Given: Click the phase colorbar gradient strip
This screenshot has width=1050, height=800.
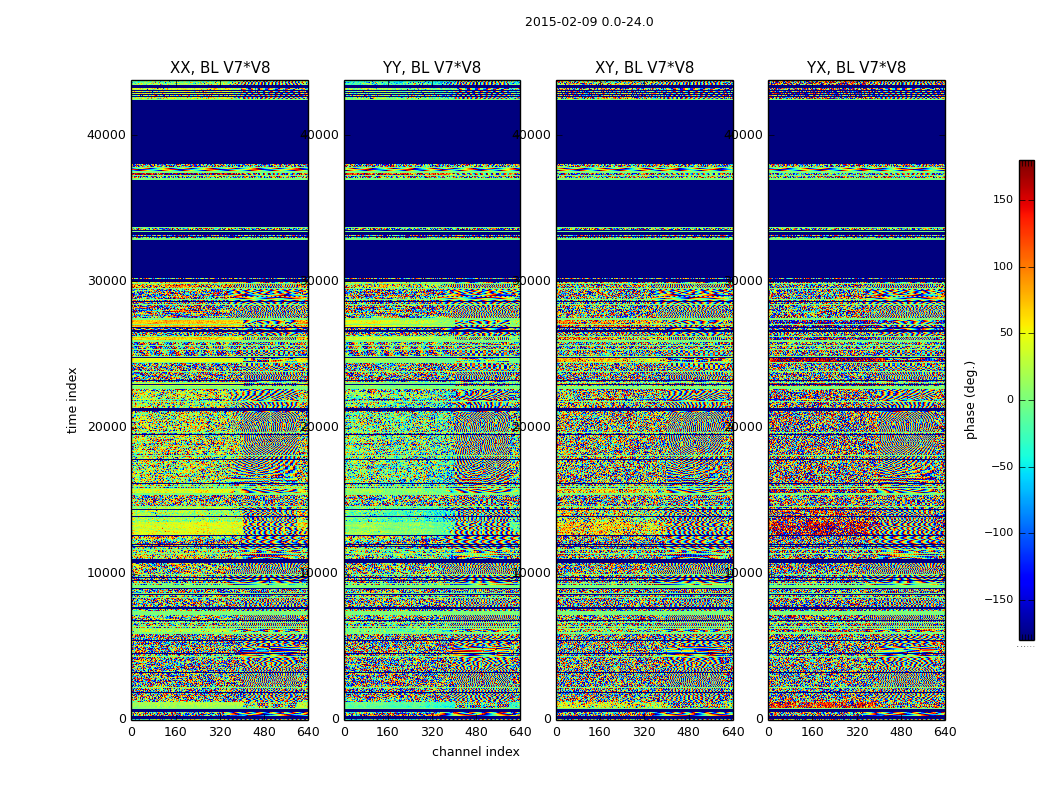Looking at the screenshot, I should coord(1027,400).
